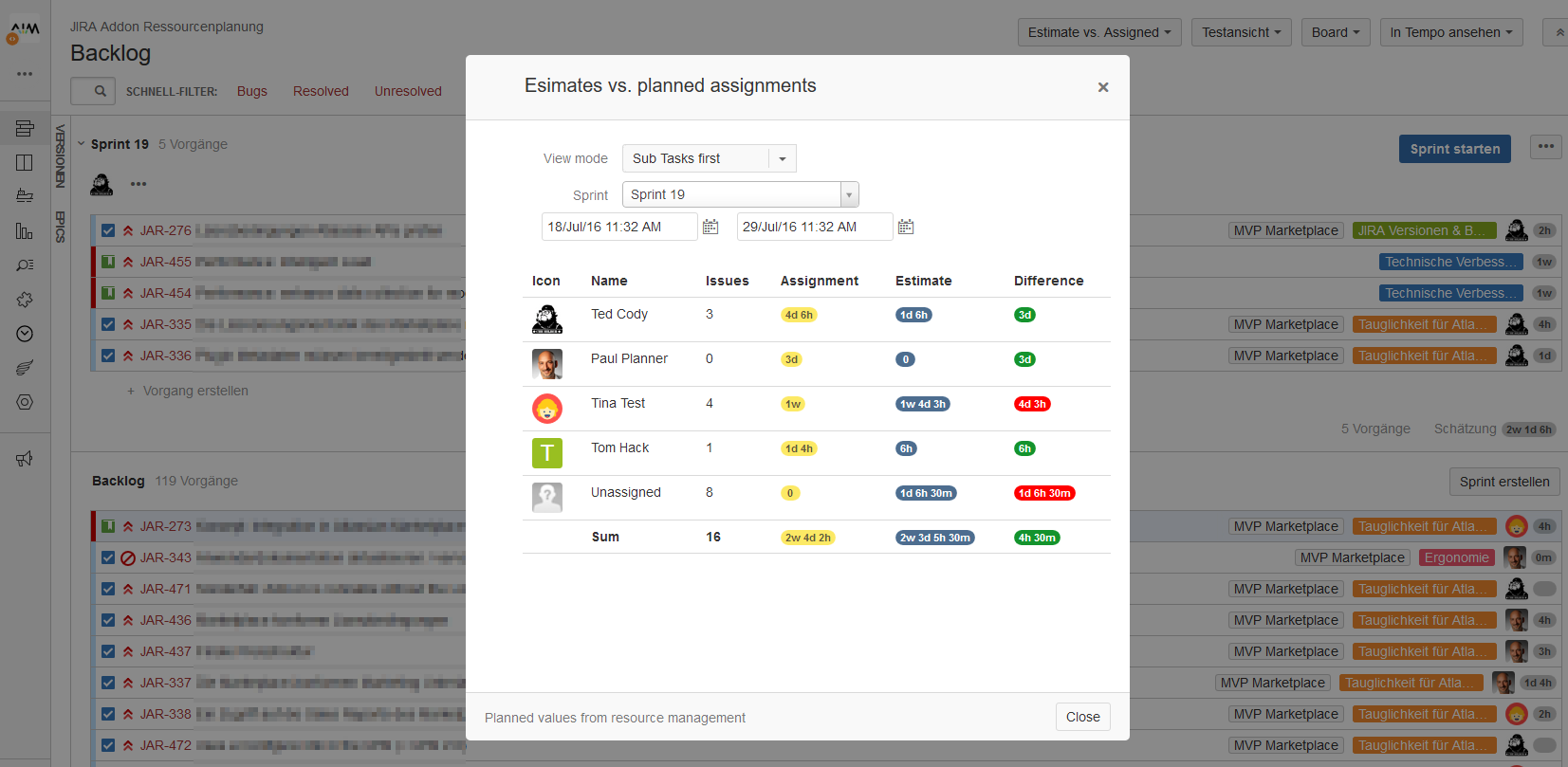The height and width of the screenshot is (767, 1568).
Task: Open In Tempo ansehen dropdown
Action: [x=1451, y=32]
